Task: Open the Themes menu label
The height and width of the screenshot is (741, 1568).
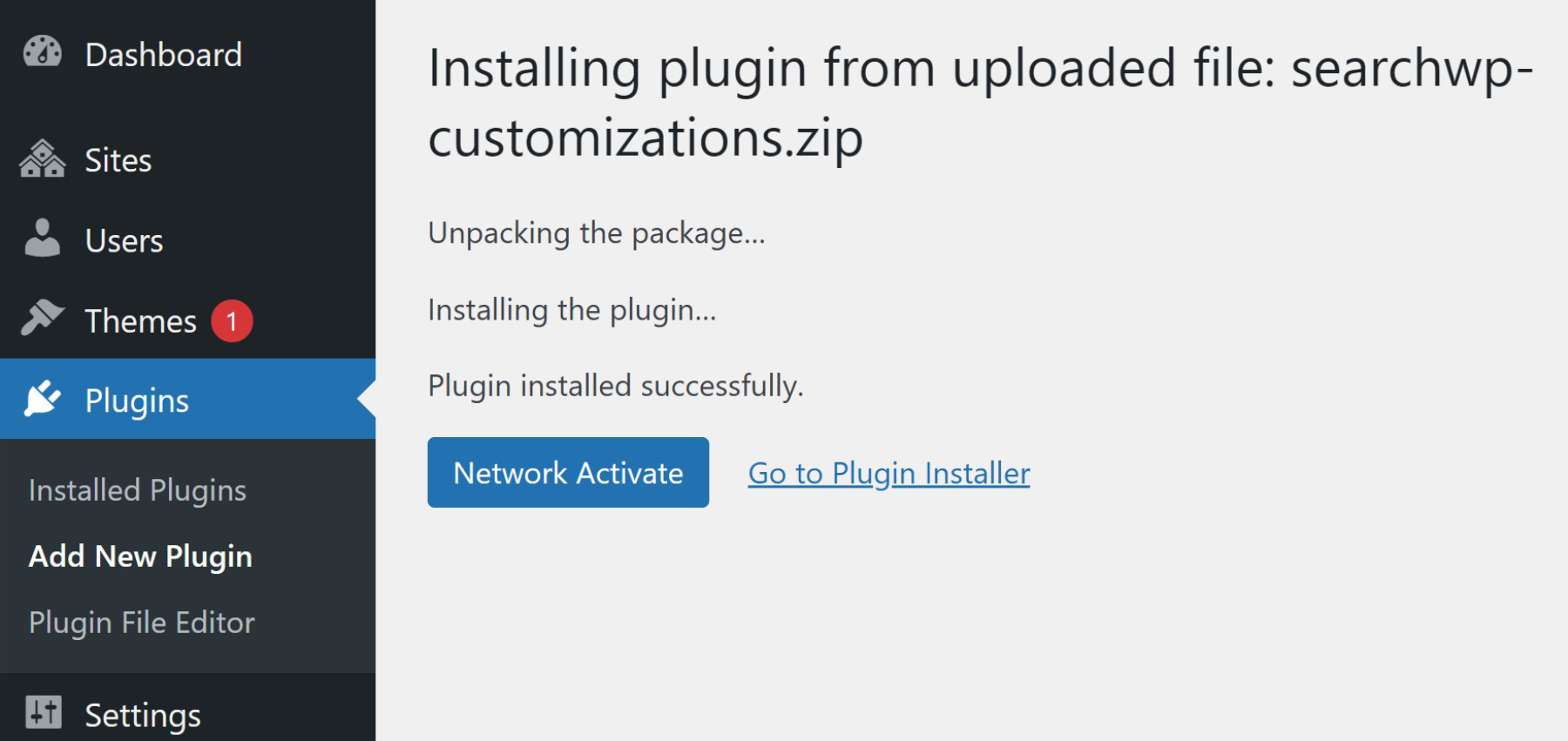Action: click(x=140, y=321)
